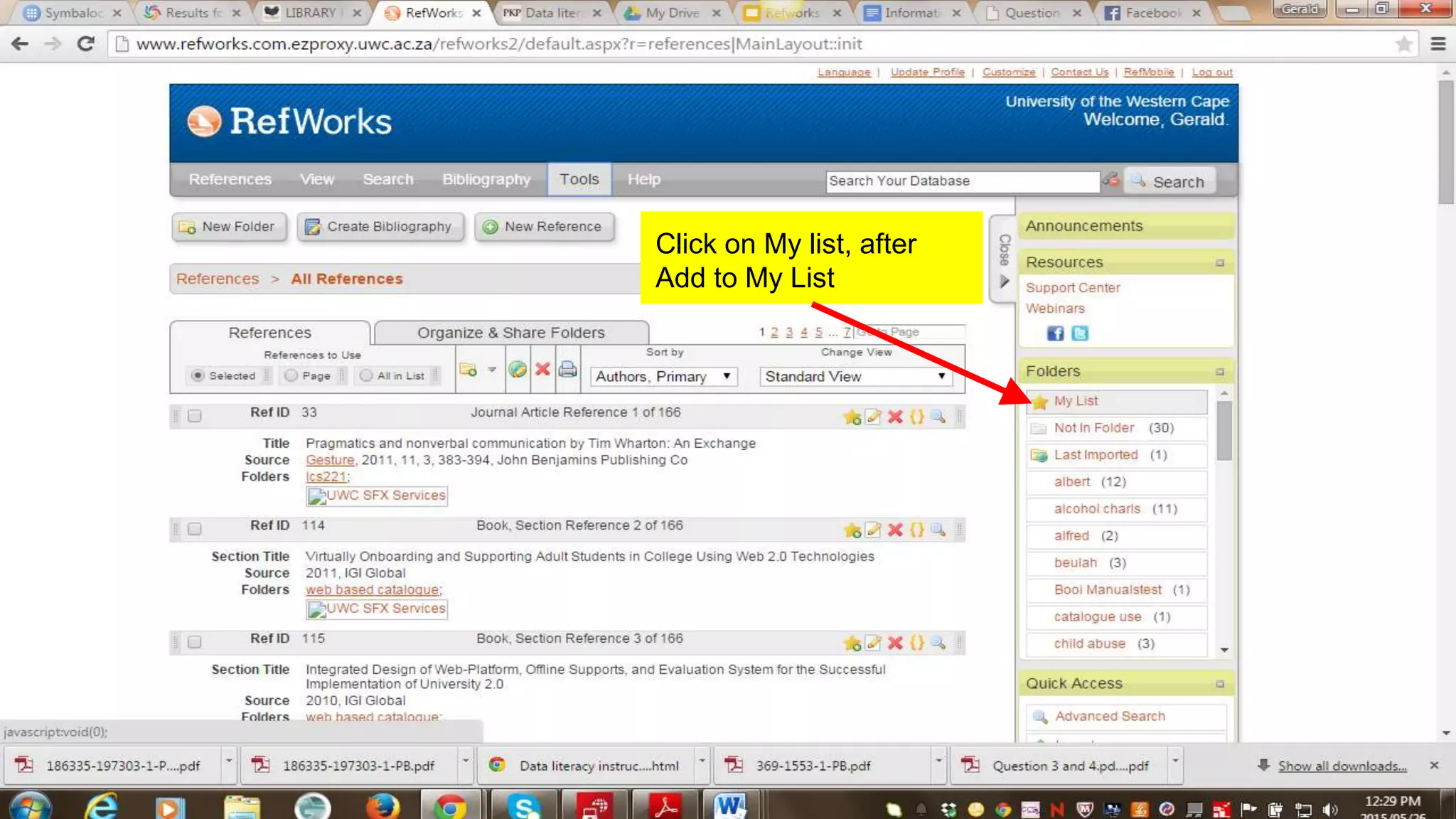This screenshot has height=819, width=1456.
Task: Click the add-to-folder icon in the toolbar
Action: (x=468, y=370)
